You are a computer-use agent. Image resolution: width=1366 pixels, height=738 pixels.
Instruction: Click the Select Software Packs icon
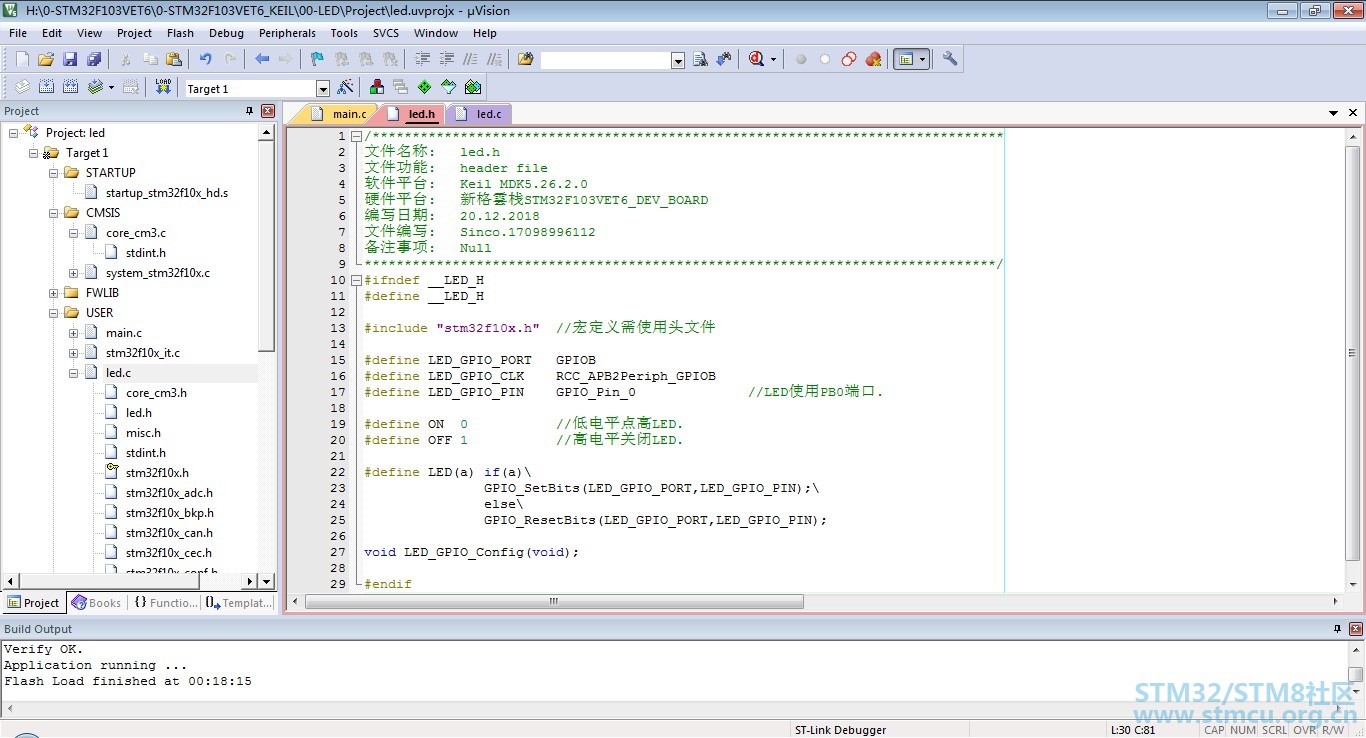coord(448,87)
